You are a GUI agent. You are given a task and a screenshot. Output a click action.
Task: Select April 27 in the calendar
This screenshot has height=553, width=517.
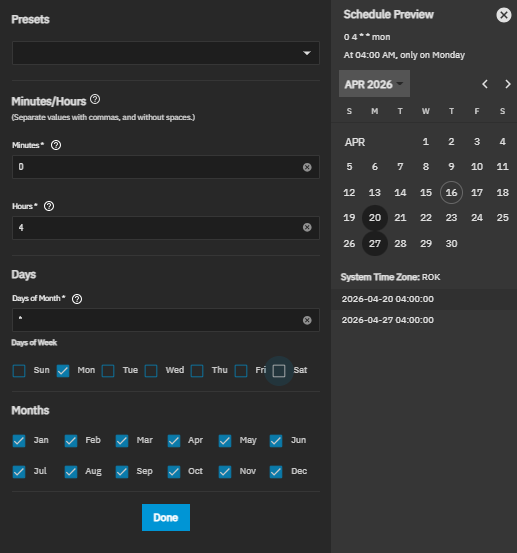[375, 243]
